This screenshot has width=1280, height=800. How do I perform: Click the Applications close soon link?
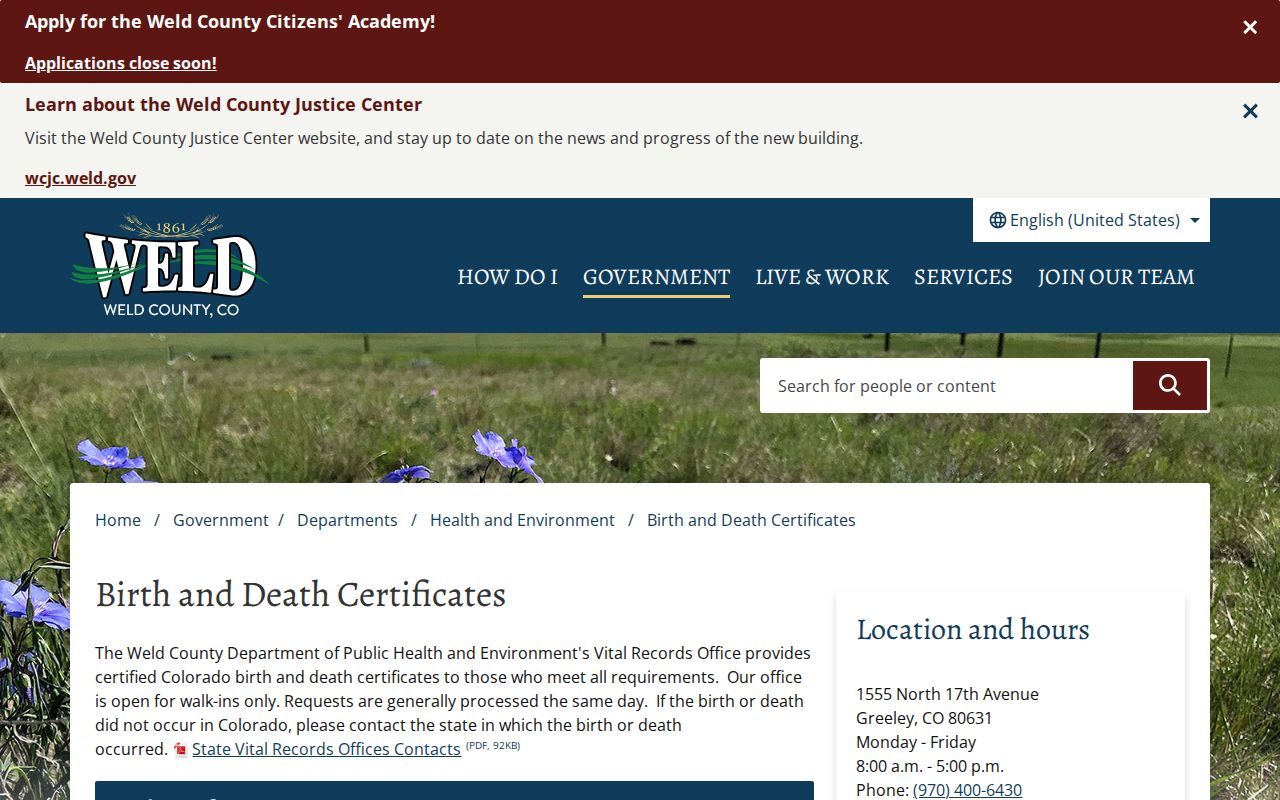[x=121, y=63]
